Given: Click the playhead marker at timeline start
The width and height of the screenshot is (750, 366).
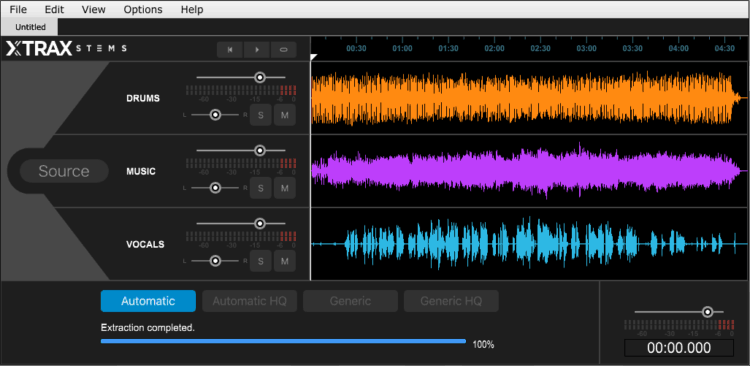Looking at the screenshot, I should [314, 57].
